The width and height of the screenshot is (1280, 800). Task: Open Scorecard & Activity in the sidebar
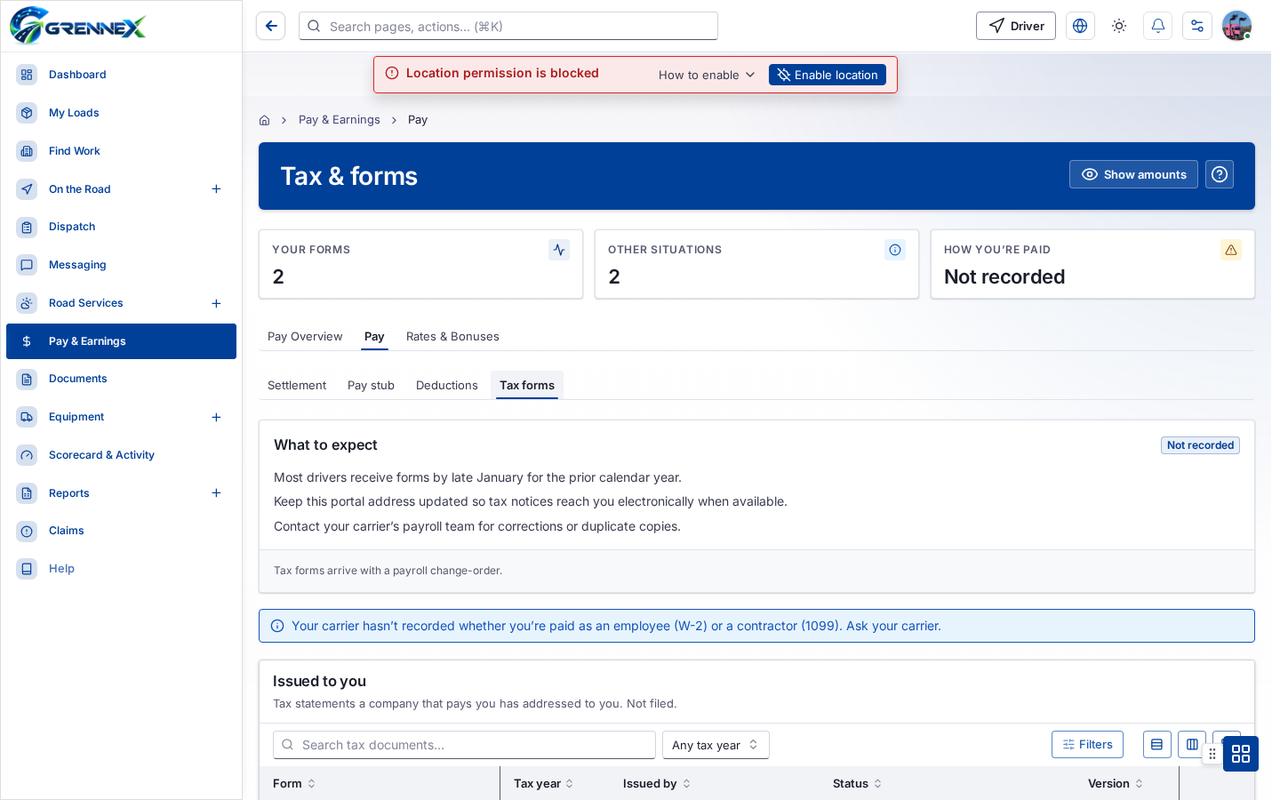tap(121, 455)
